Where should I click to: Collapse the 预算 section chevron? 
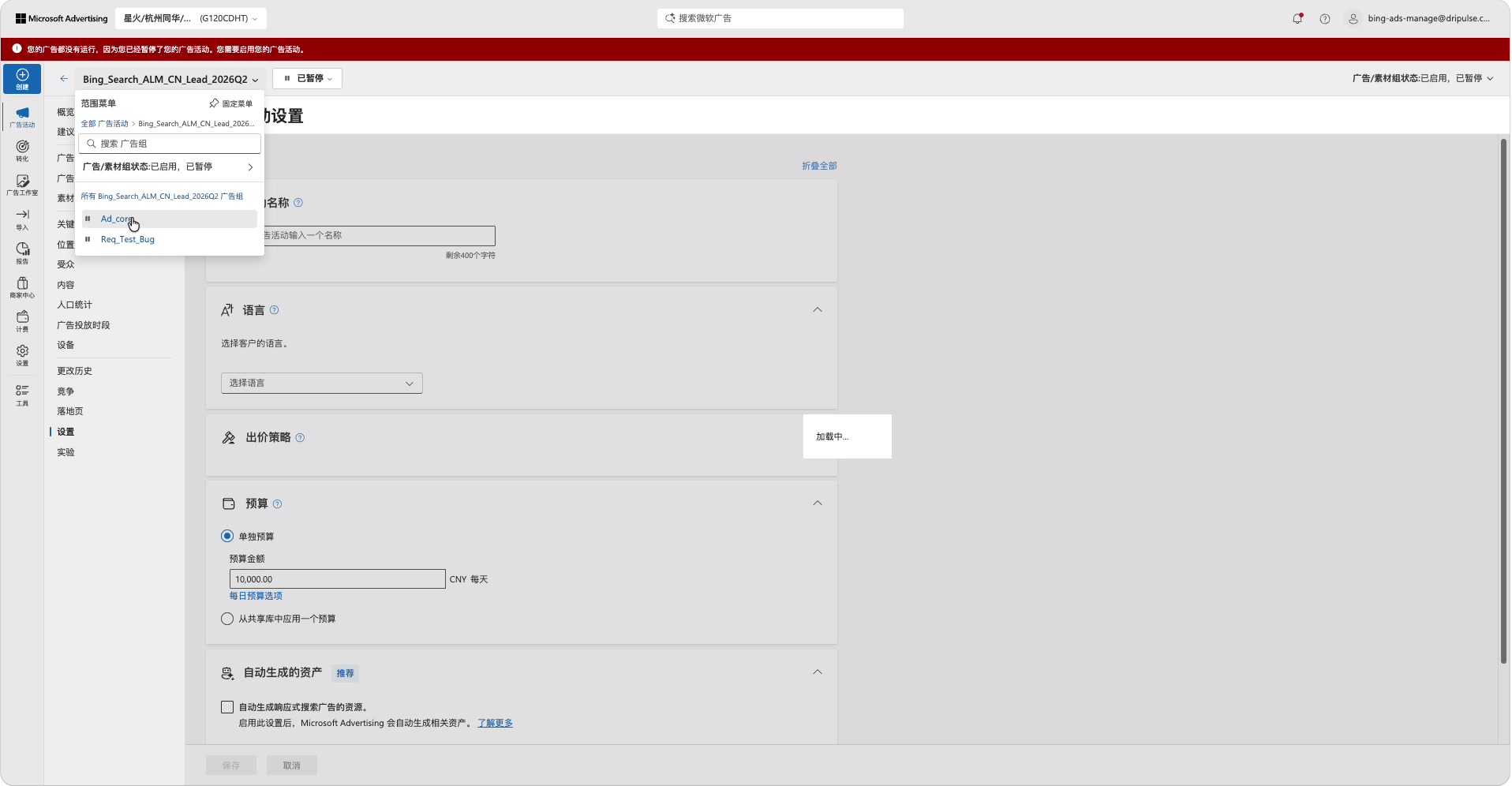[x=818, y=503]
